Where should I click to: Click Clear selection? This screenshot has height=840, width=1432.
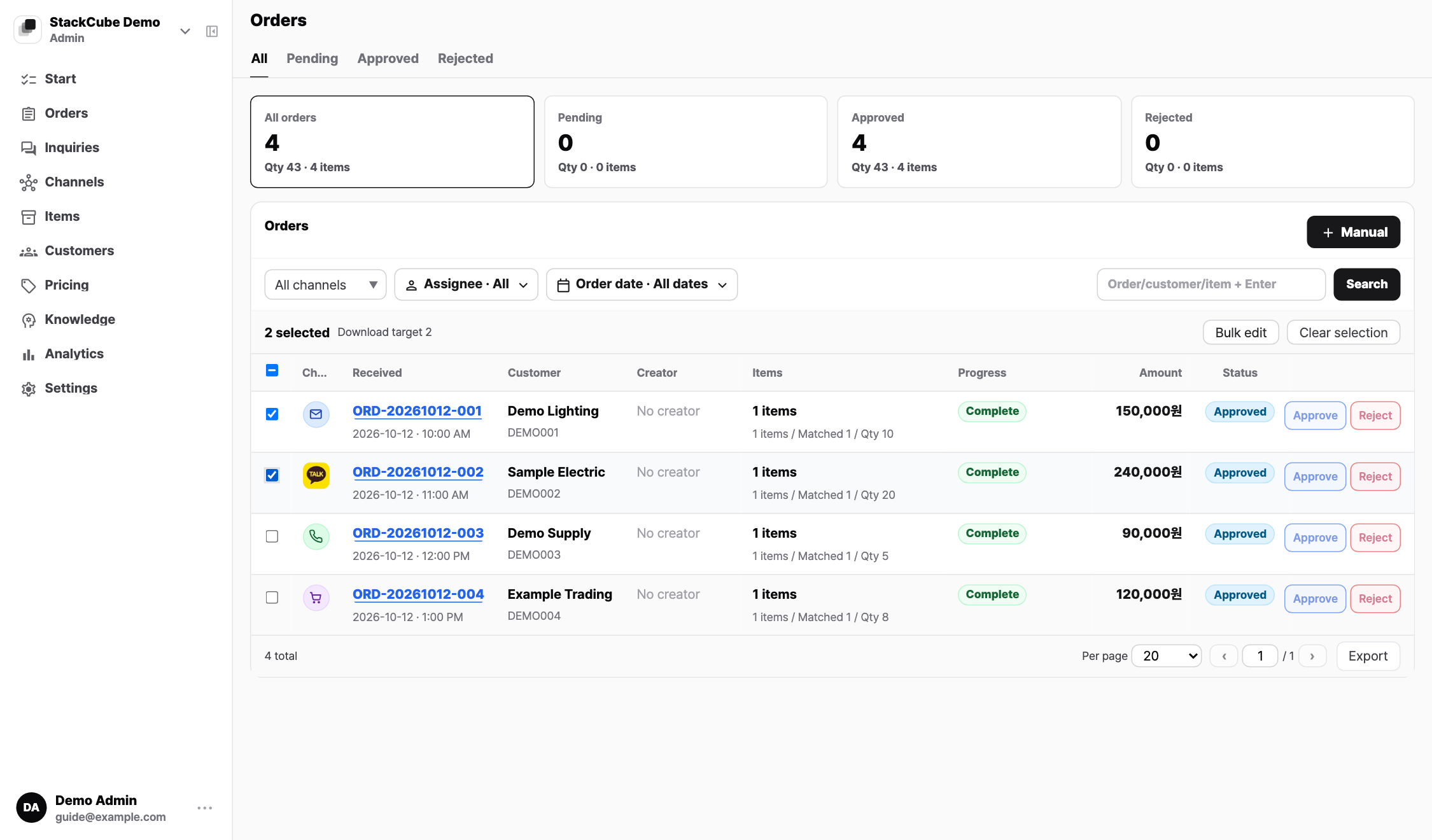(x=1343, y=333)
